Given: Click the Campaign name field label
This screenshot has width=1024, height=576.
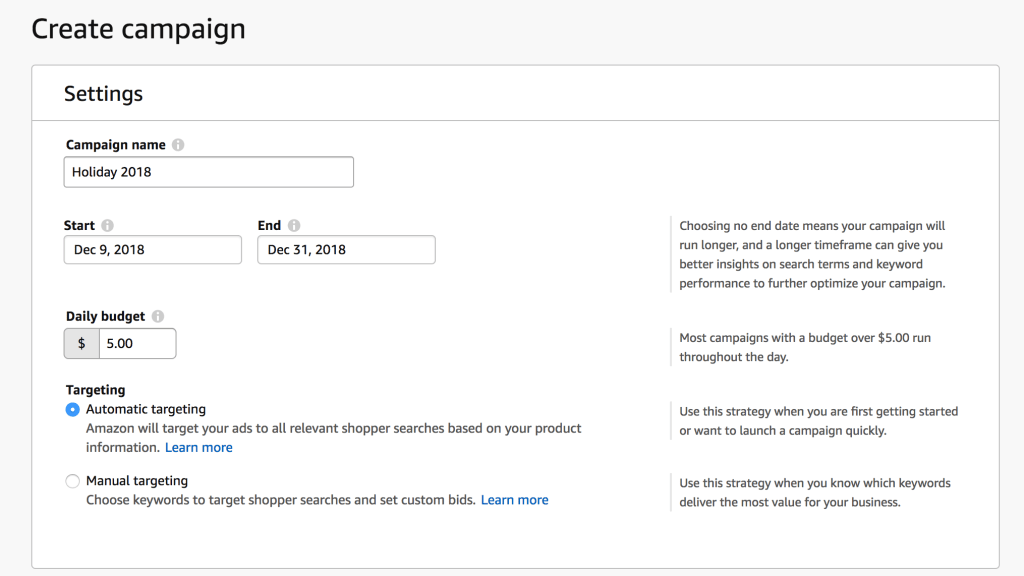Looking at the screenshot, I should pos(116,145).
